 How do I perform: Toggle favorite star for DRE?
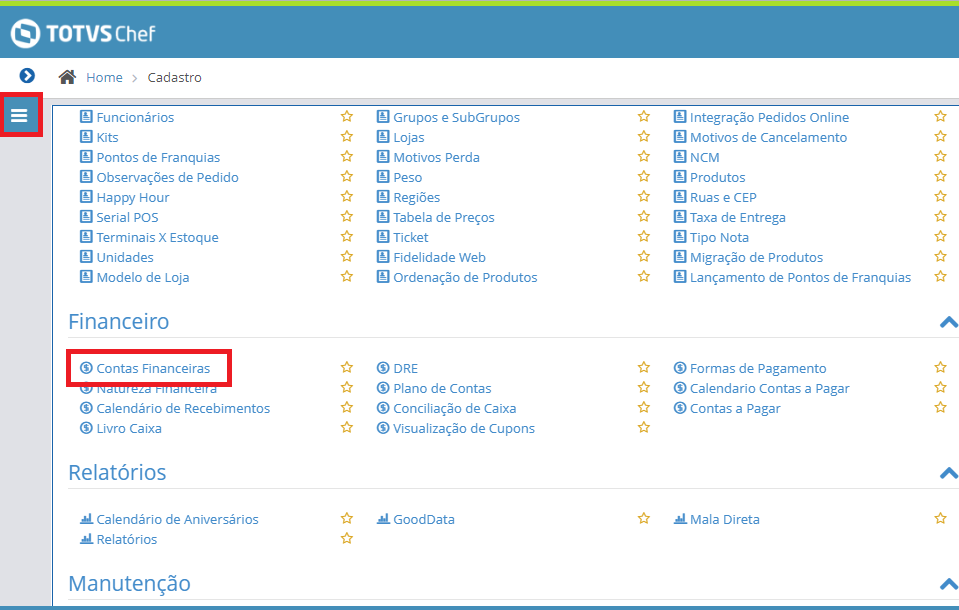tap(643, 367)
